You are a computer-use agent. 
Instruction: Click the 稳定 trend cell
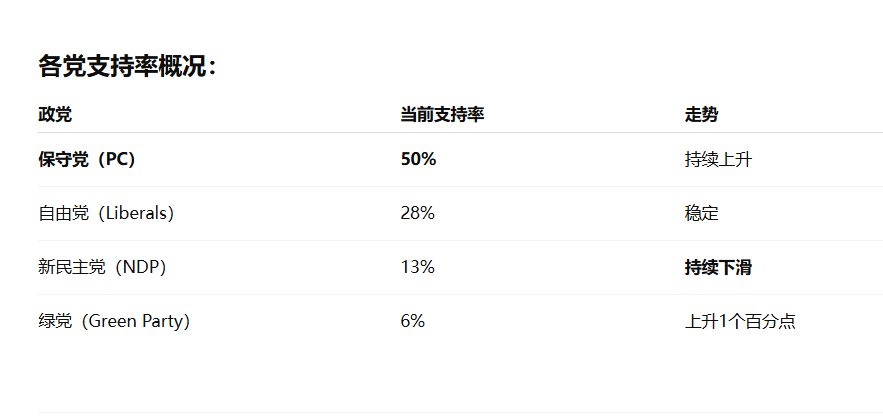(701, 213)
